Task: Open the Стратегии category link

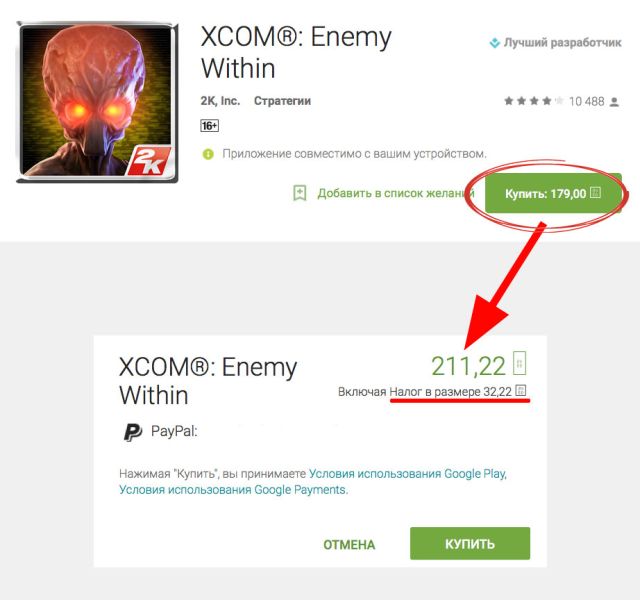Action: (282, 101)
